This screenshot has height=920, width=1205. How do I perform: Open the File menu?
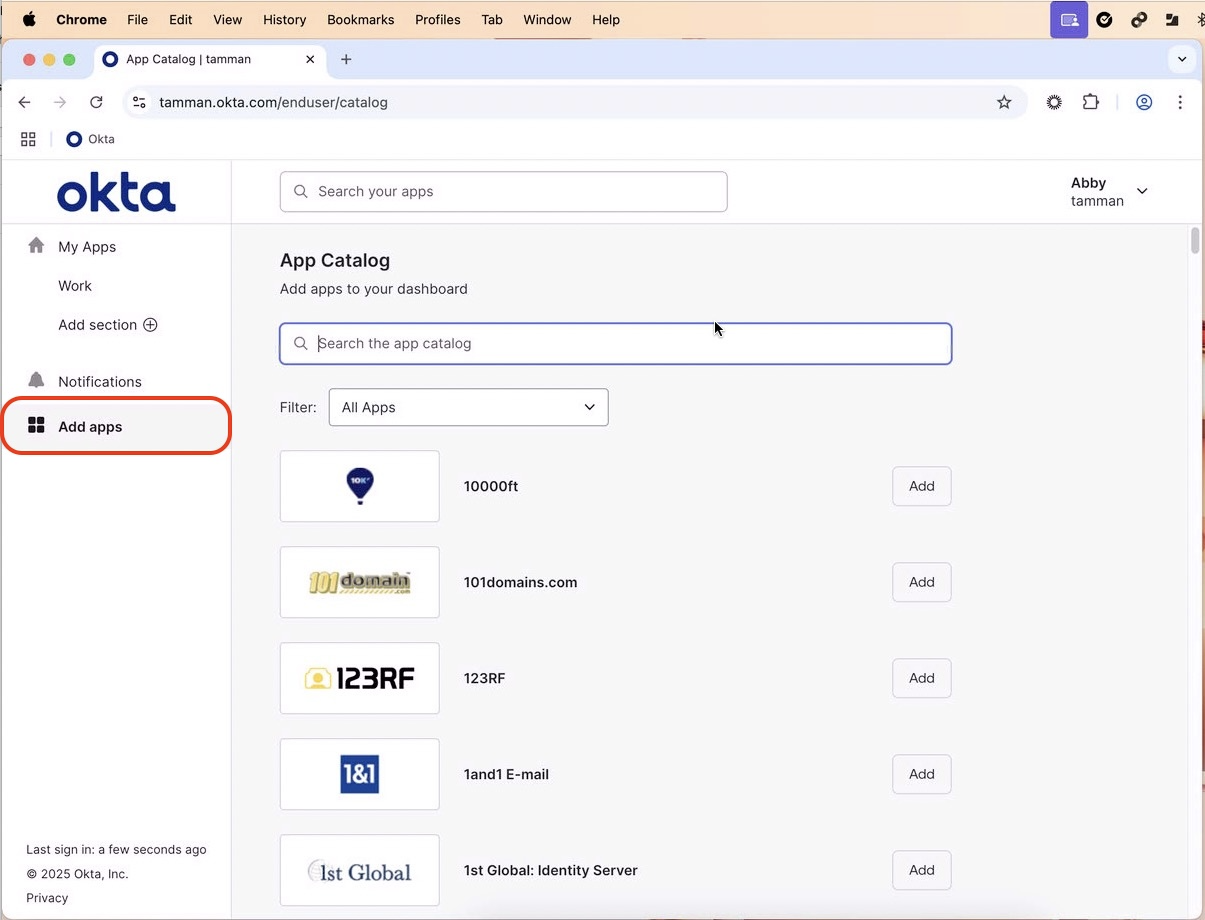137,19
